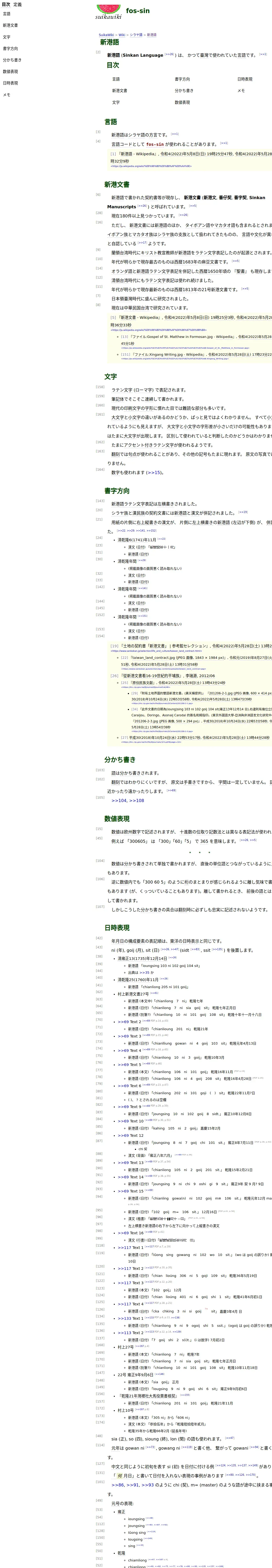Follow the >>108 reference link
This screenshot has height=1568, width=272.
137,800
